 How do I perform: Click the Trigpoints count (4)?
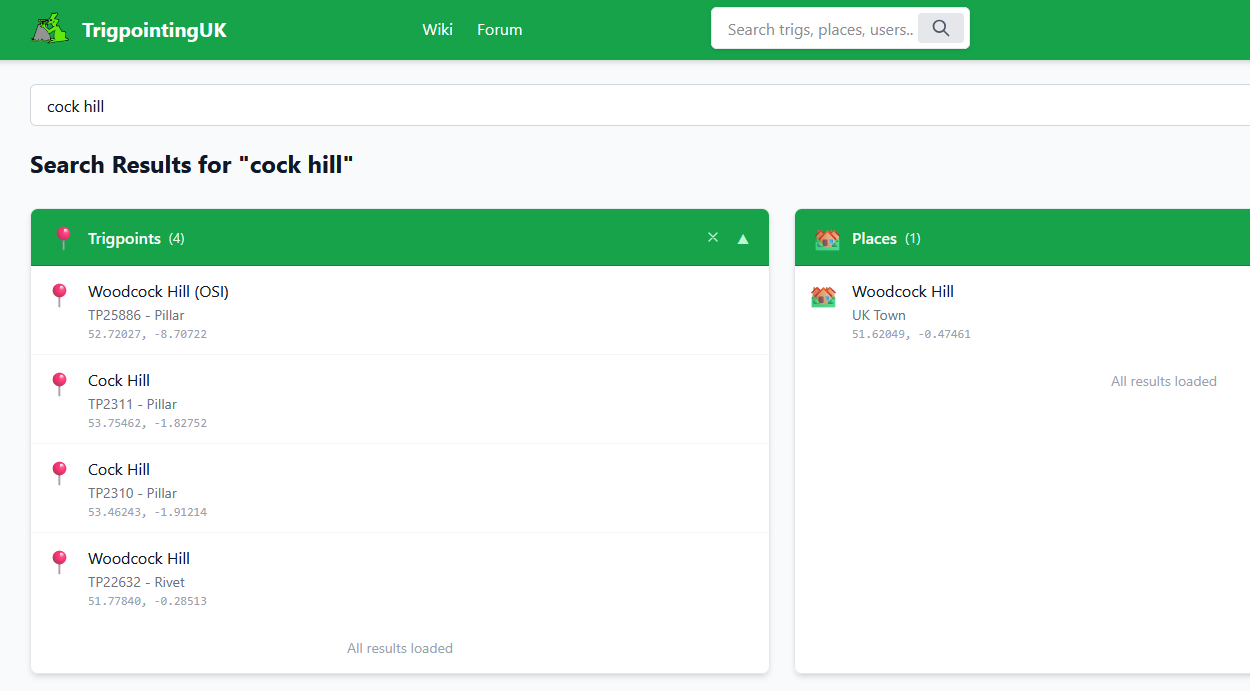(176, 238)
